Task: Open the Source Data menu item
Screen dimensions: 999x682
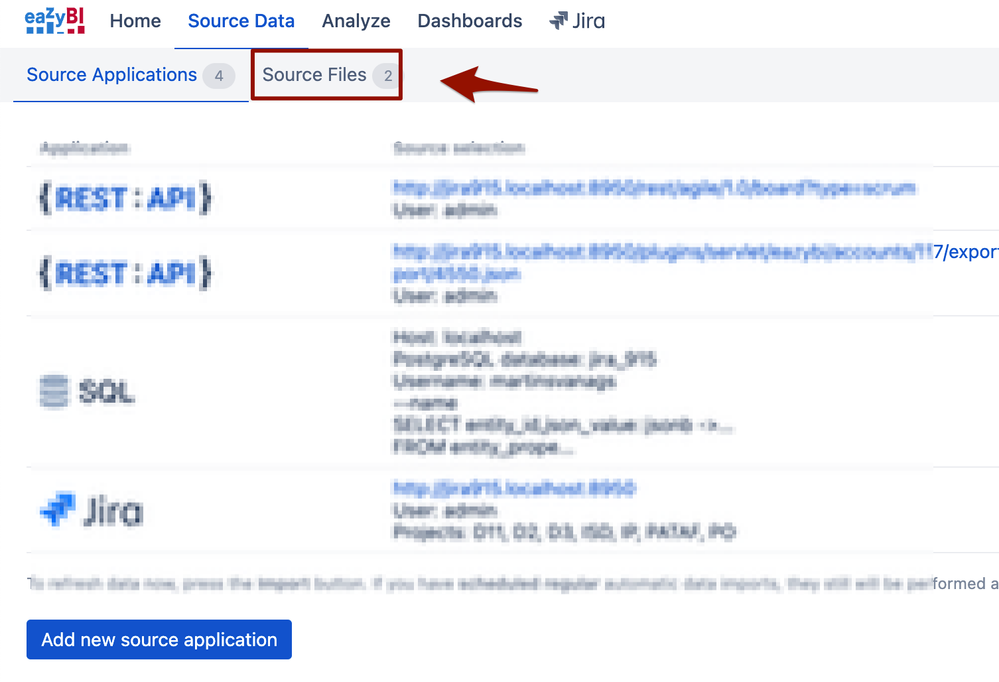Action: tap(241, 21)
